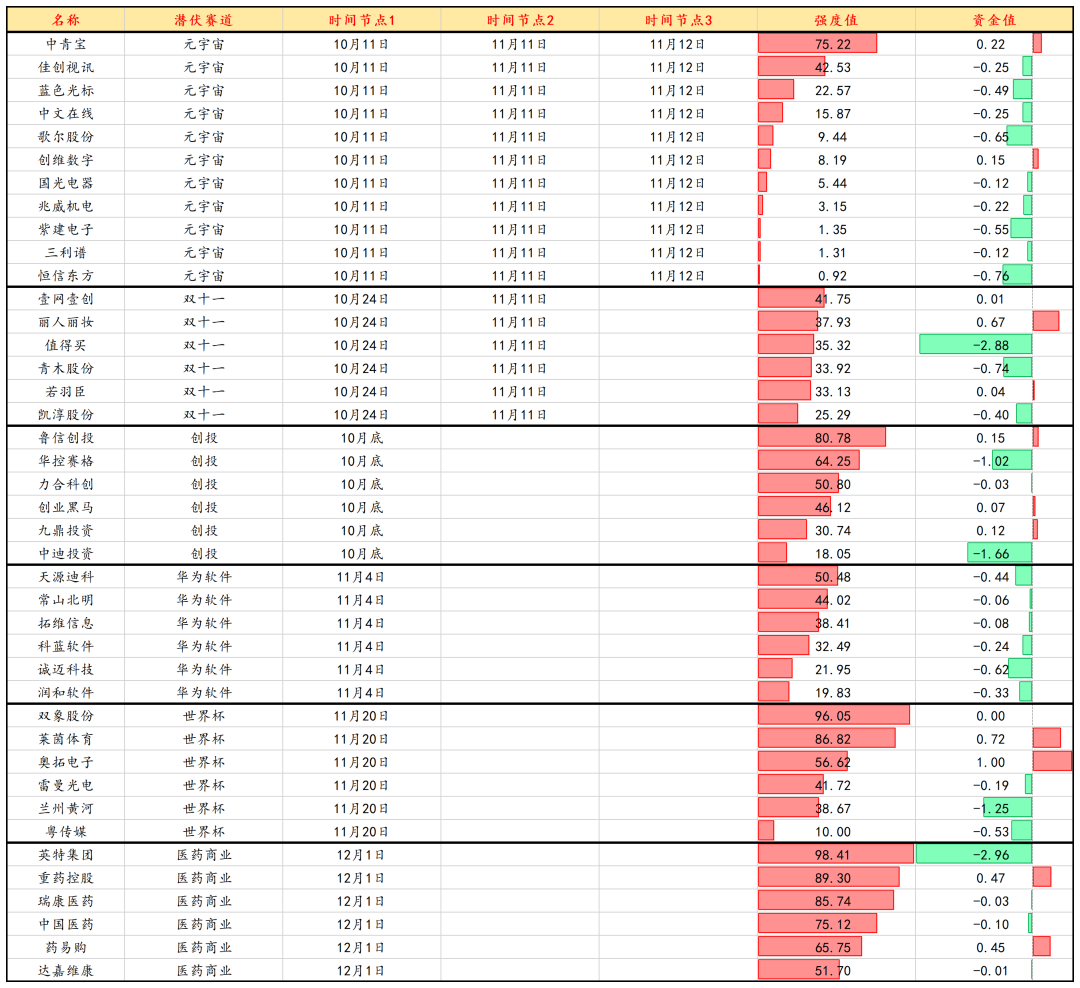Click the stock name 九鼎投资
Image resolution: width=1080 pixels, height=988 pixels.
pyautogui.click(x=65, y=531)
